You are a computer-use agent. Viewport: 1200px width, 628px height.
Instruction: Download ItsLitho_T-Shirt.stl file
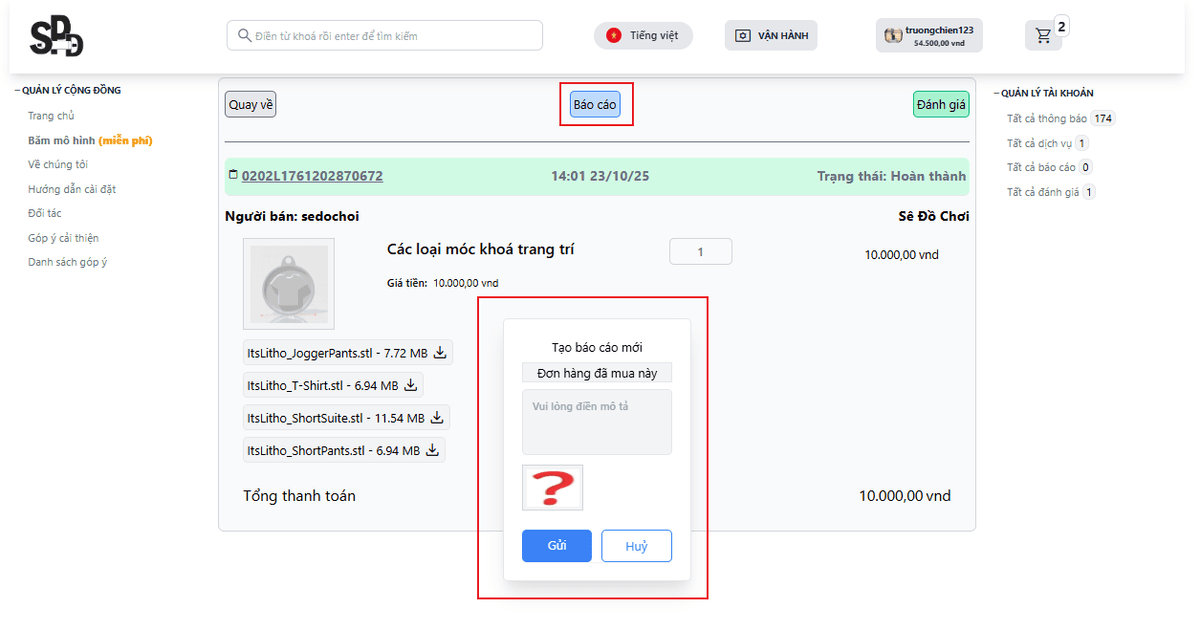(410, 385)
